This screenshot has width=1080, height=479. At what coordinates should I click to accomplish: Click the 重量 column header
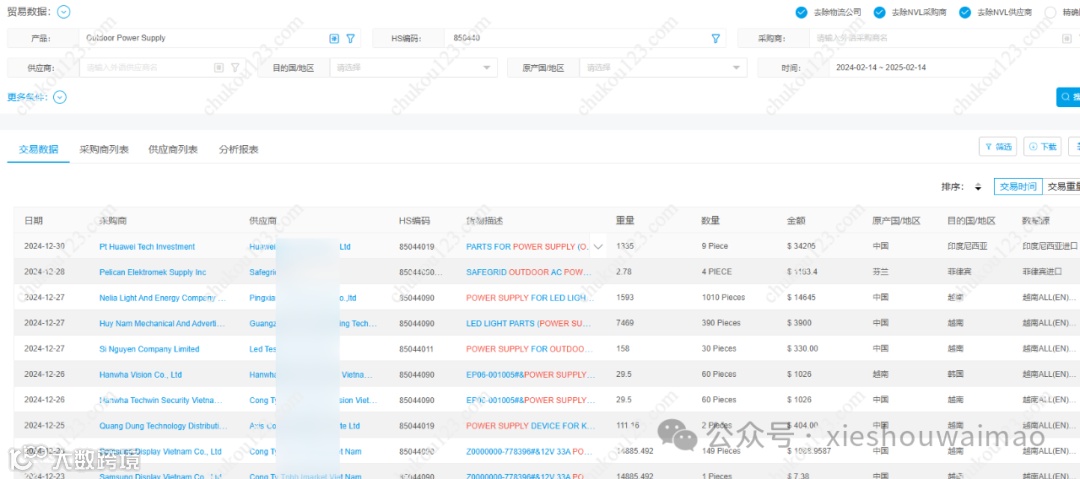coord(625,221)
